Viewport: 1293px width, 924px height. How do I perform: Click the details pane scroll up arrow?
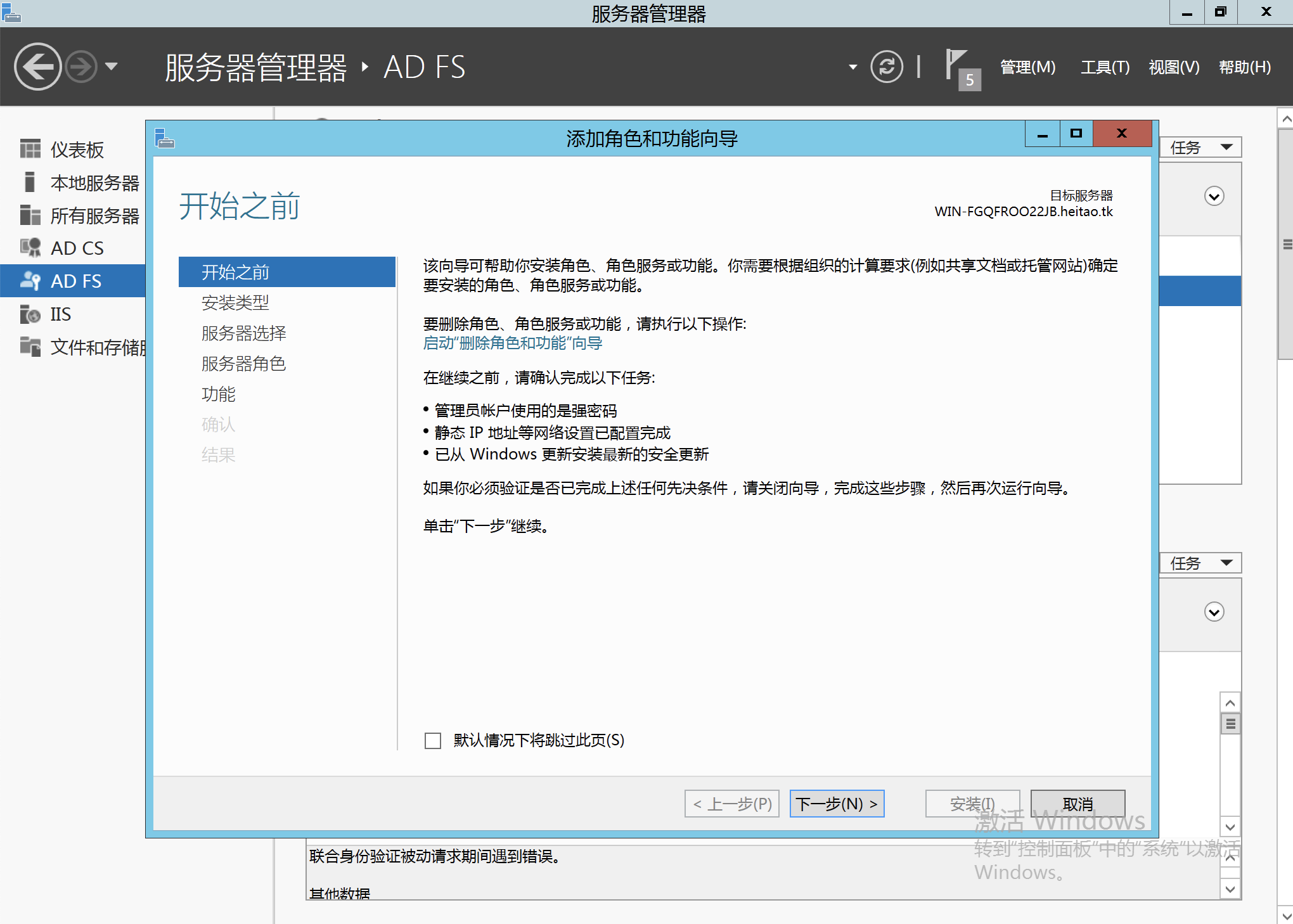1230,858
